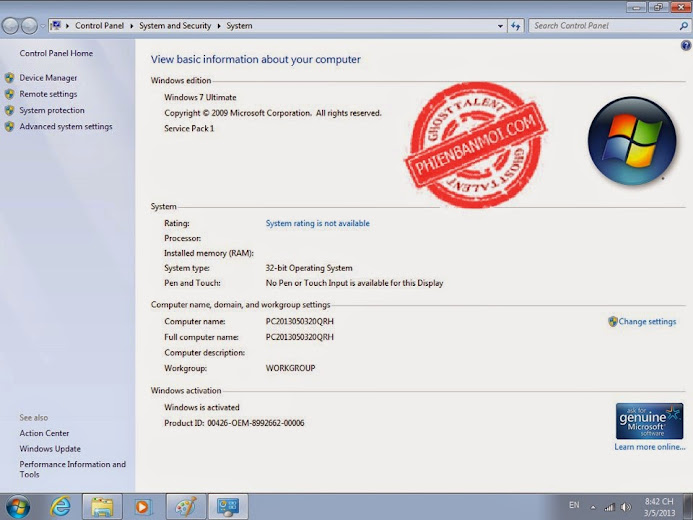Image resolution: width=693 pixels, height=520 pixels.
Task: Restore down the System window
Action: [658, 7]
